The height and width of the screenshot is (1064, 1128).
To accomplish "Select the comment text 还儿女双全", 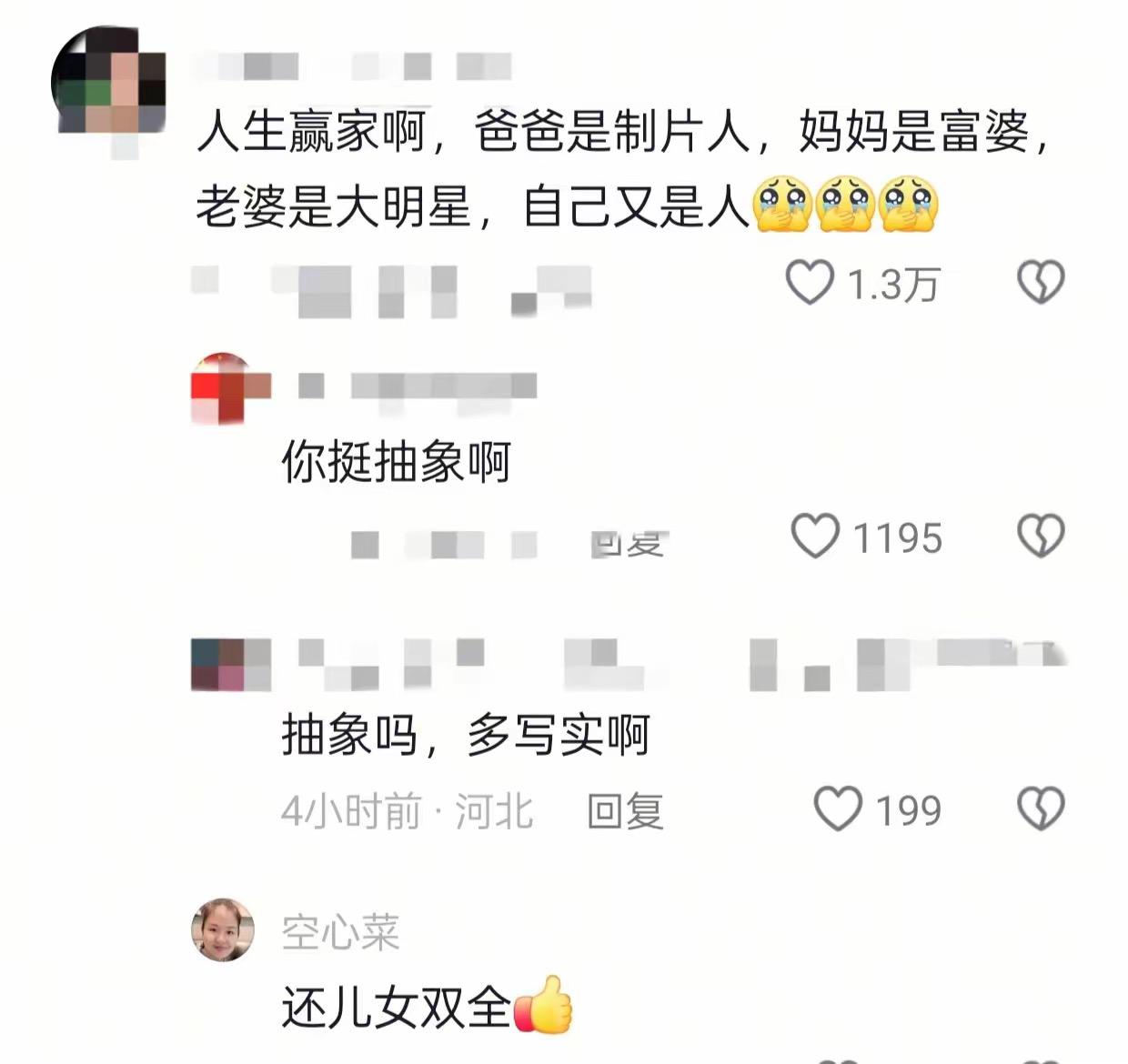I will pos(397,1008).
